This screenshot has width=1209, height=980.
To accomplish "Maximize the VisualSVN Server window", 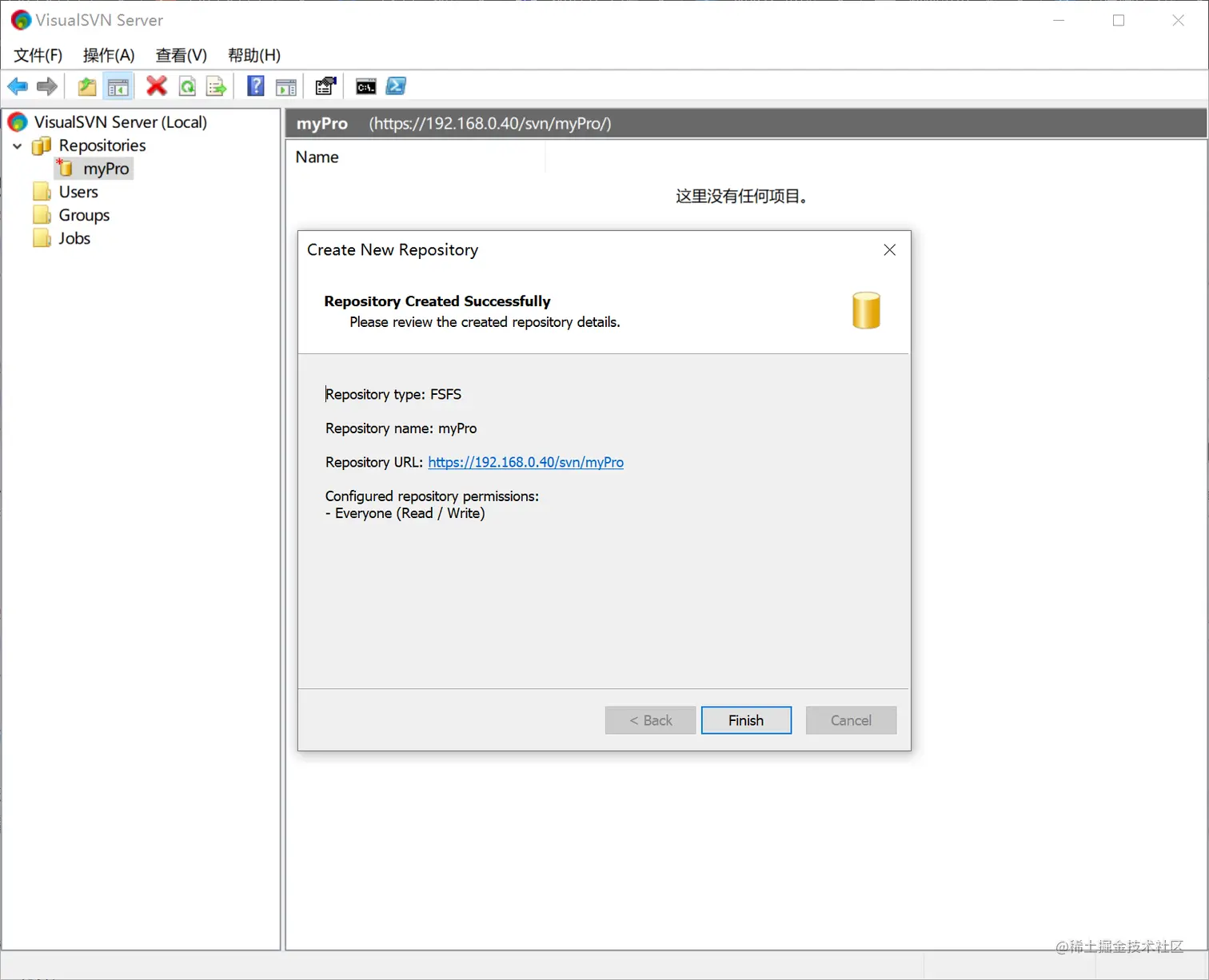I will 1119,20.
